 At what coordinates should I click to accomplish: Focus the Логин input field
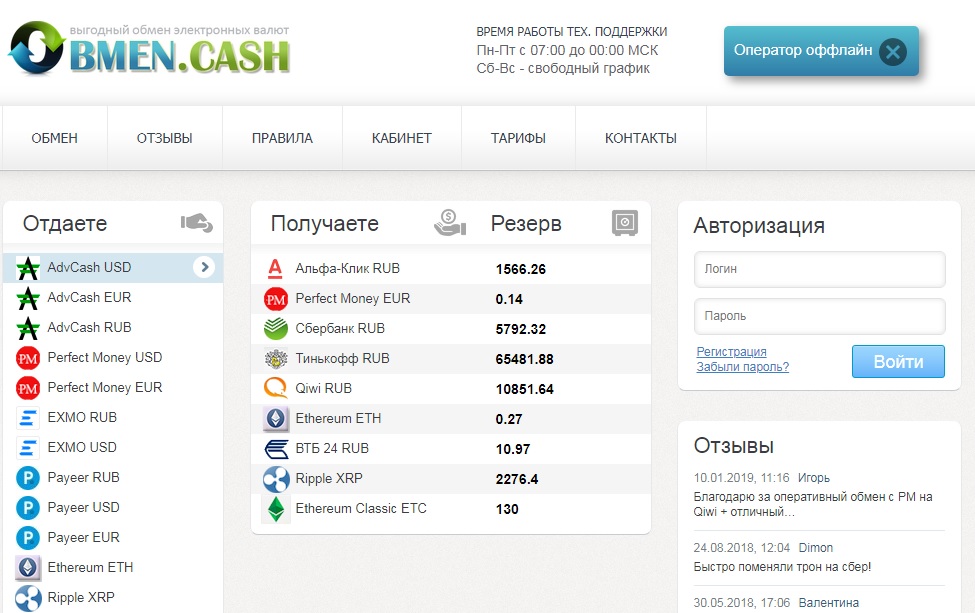pos(820,269)
